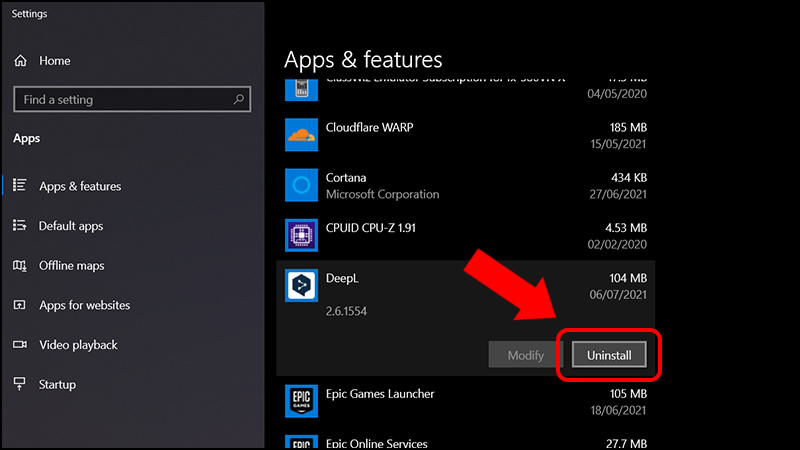This screenshot has width=800, height=450.
Task: Click the Home link text
Action: click(x=55, y=61)
